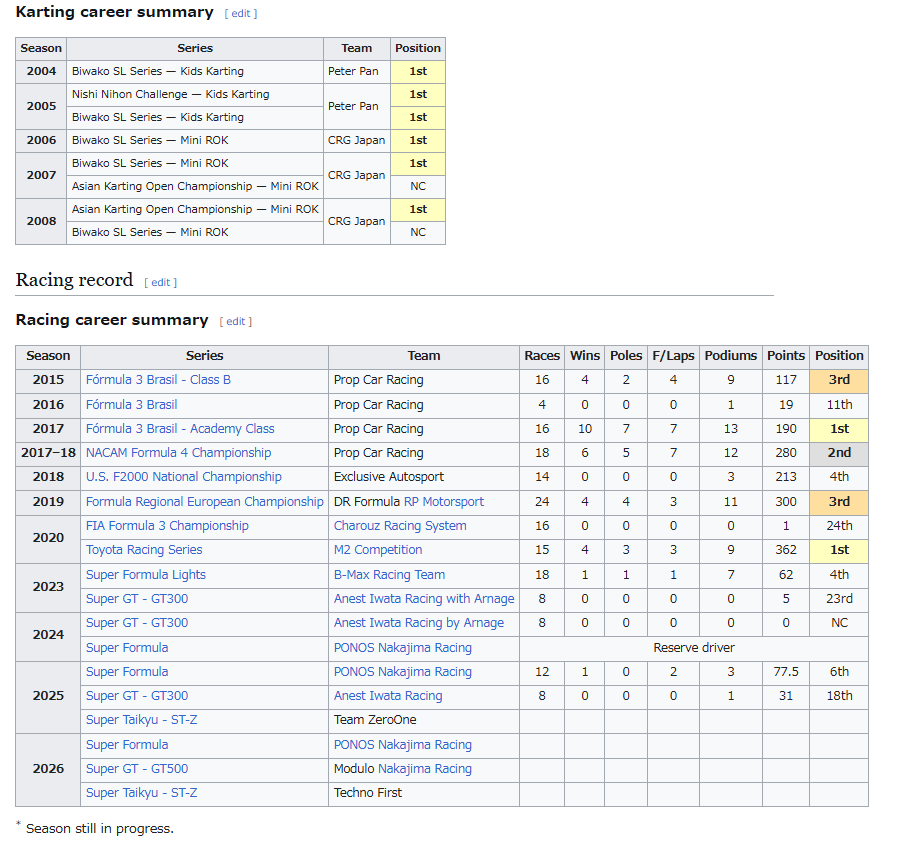This screenshot has height=843, width=897.
Task: Select the '2017–18' season cell
Action: pos(48,453)
